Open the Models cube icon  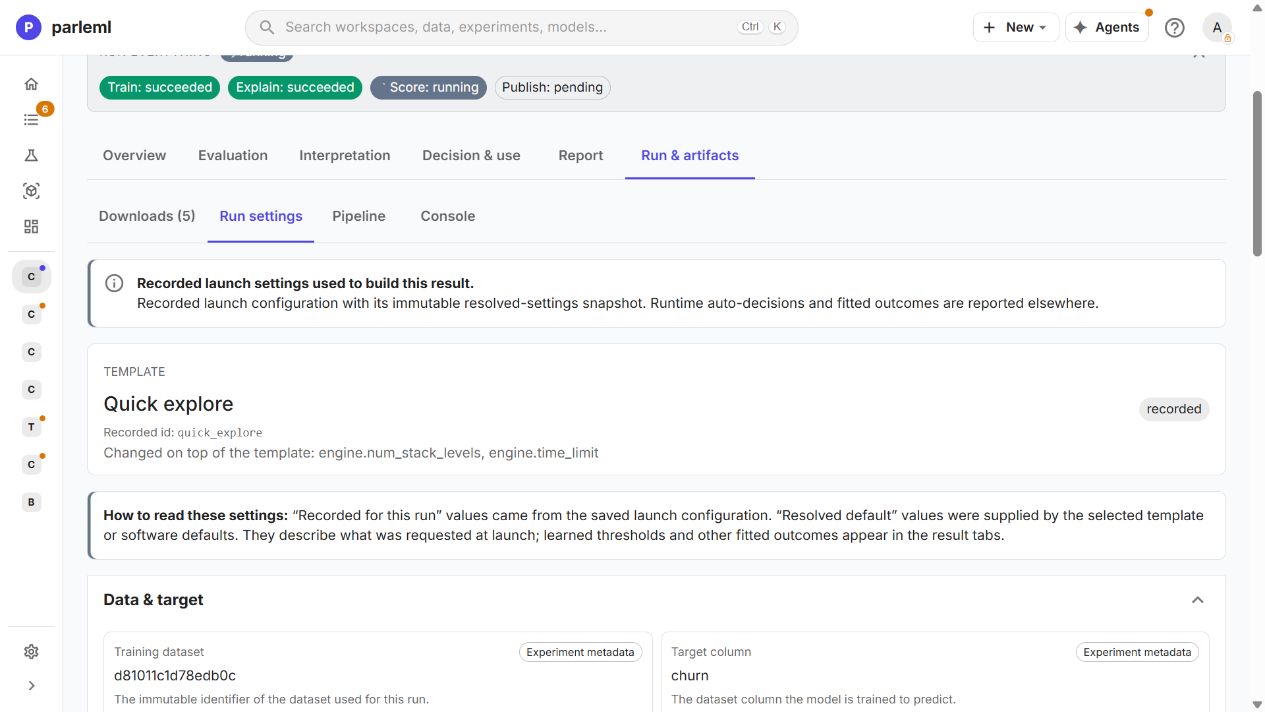tap(31, 191)
